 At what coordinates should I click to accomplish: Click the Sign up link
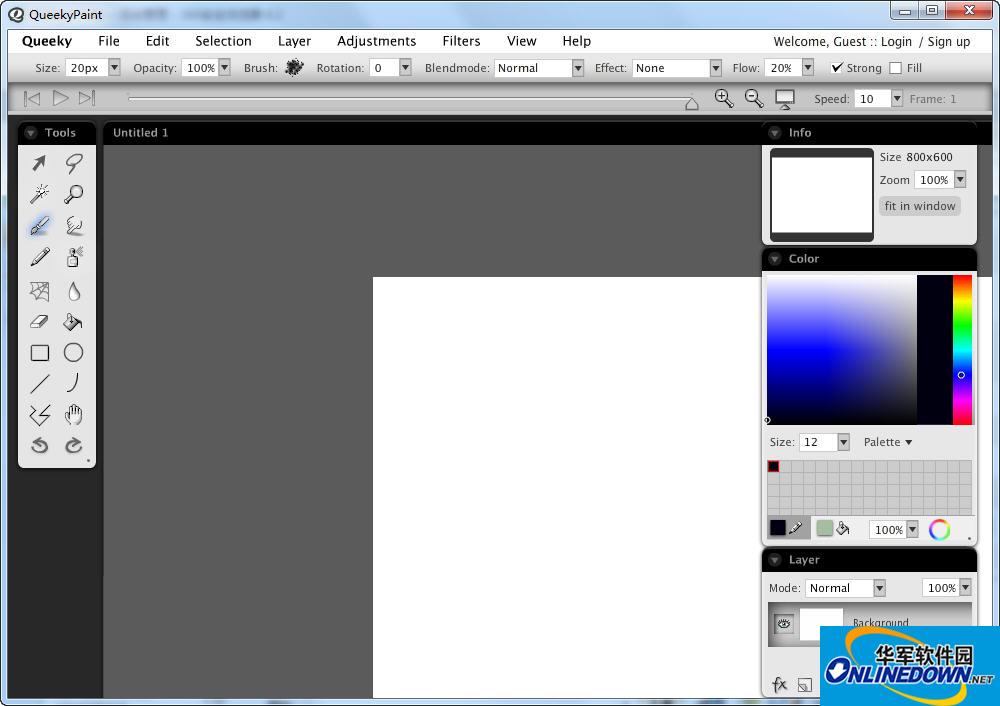[x=948, y=41]
